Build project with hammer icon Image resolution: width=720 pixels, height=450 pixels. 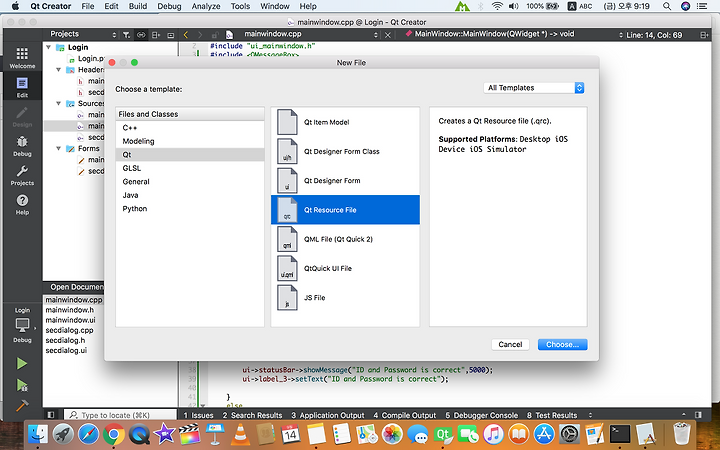(22, 405)
